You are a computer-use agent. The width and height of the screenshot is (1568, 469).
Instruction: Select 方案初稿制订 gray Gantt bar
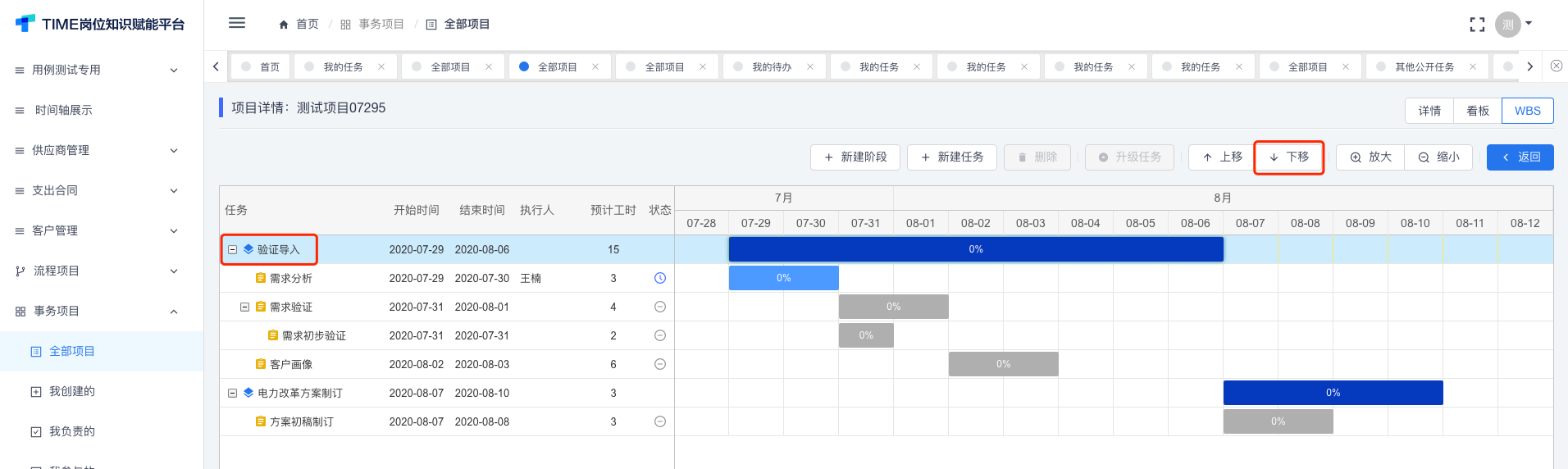(x=1279, y=421)
